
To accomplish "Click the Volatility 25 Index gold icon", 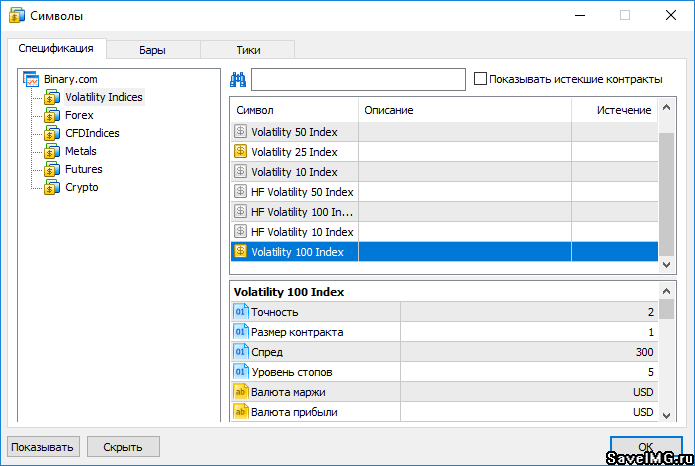I will pos(240,152).
